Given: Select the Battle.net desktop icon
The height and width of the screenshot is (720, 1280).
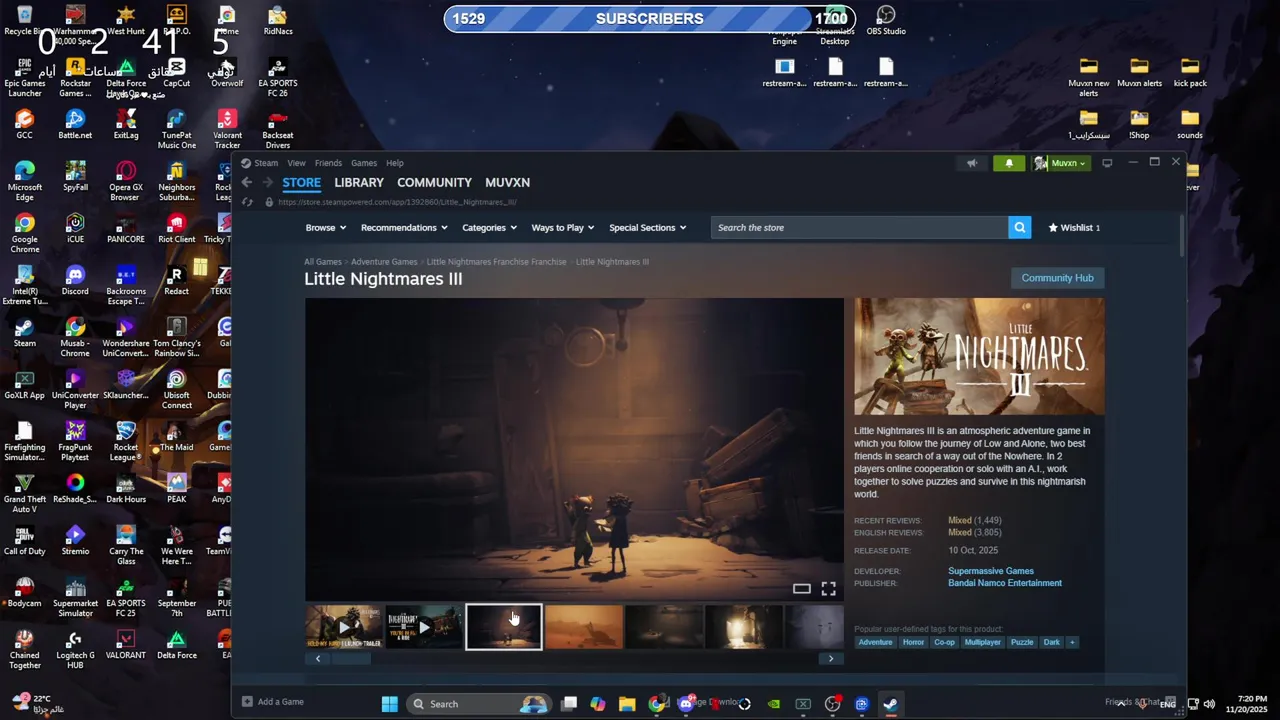Looking at the screenshot, I should click(x=75, y=123).
